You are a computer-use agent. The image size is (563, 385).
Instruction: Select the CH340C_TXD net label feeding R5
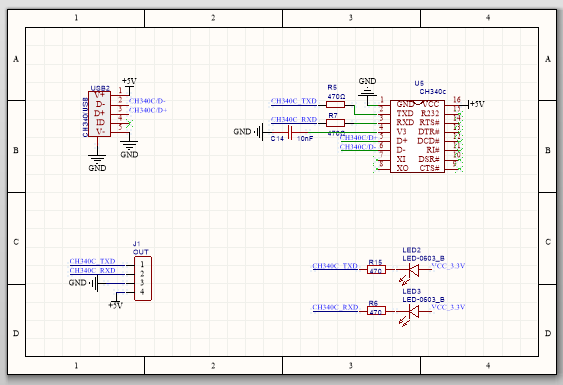(294, 101)
